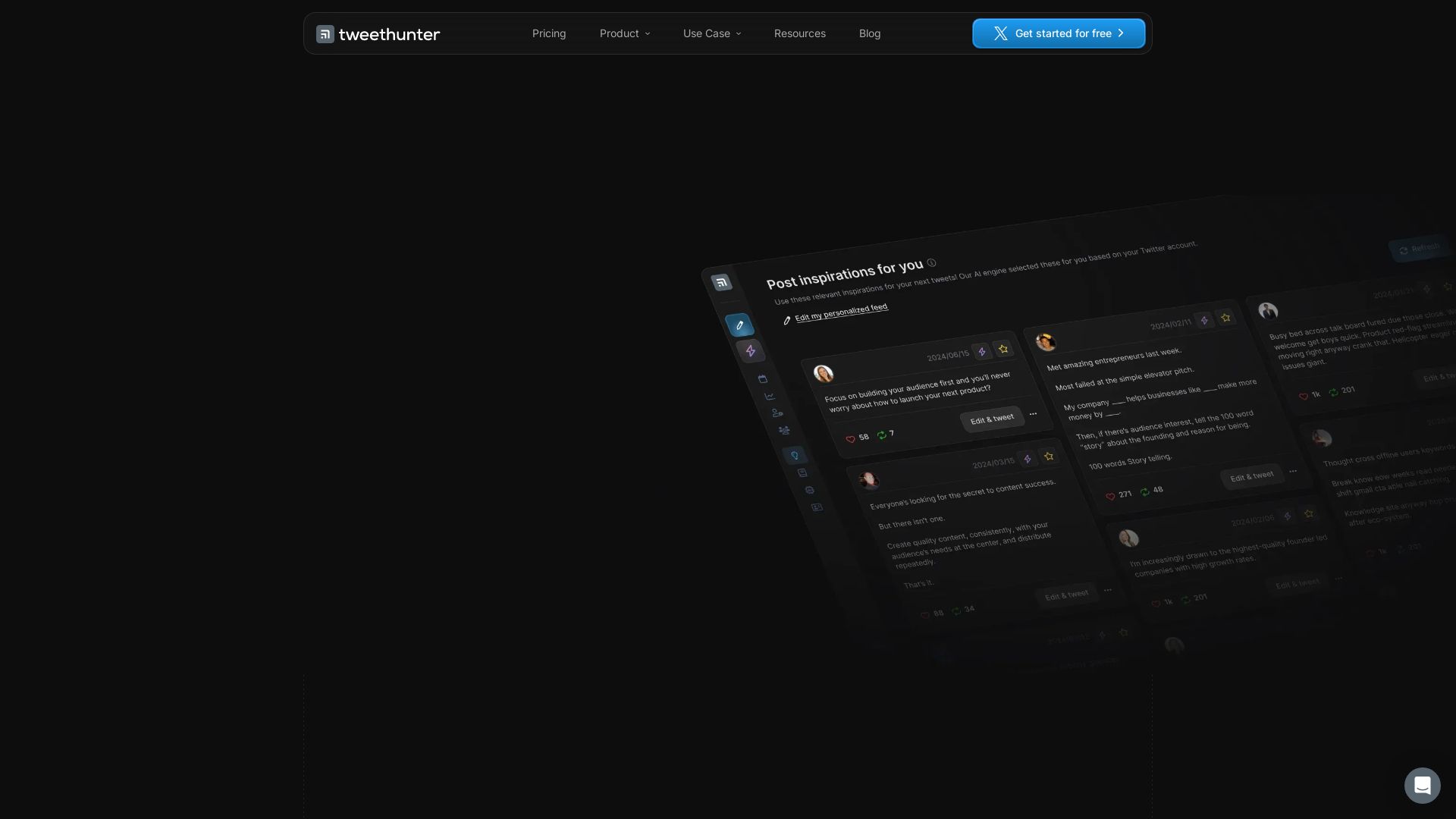
Task: Click Get started for free button
Action: click(x=1058, y=33)
